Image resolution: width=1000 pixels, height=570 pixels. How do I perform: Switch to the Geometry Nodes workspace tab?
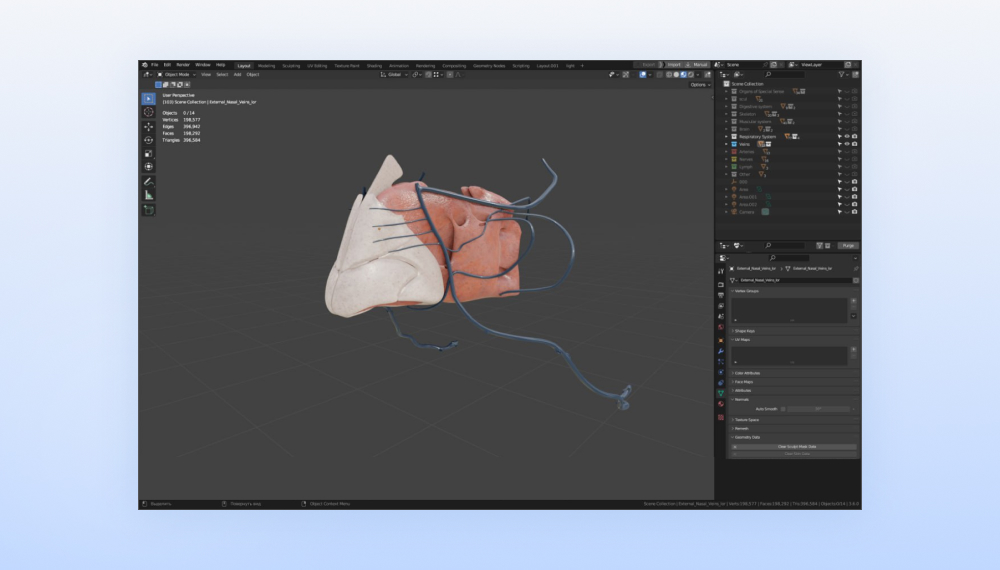pyautogui.click(x=489, y=66)
